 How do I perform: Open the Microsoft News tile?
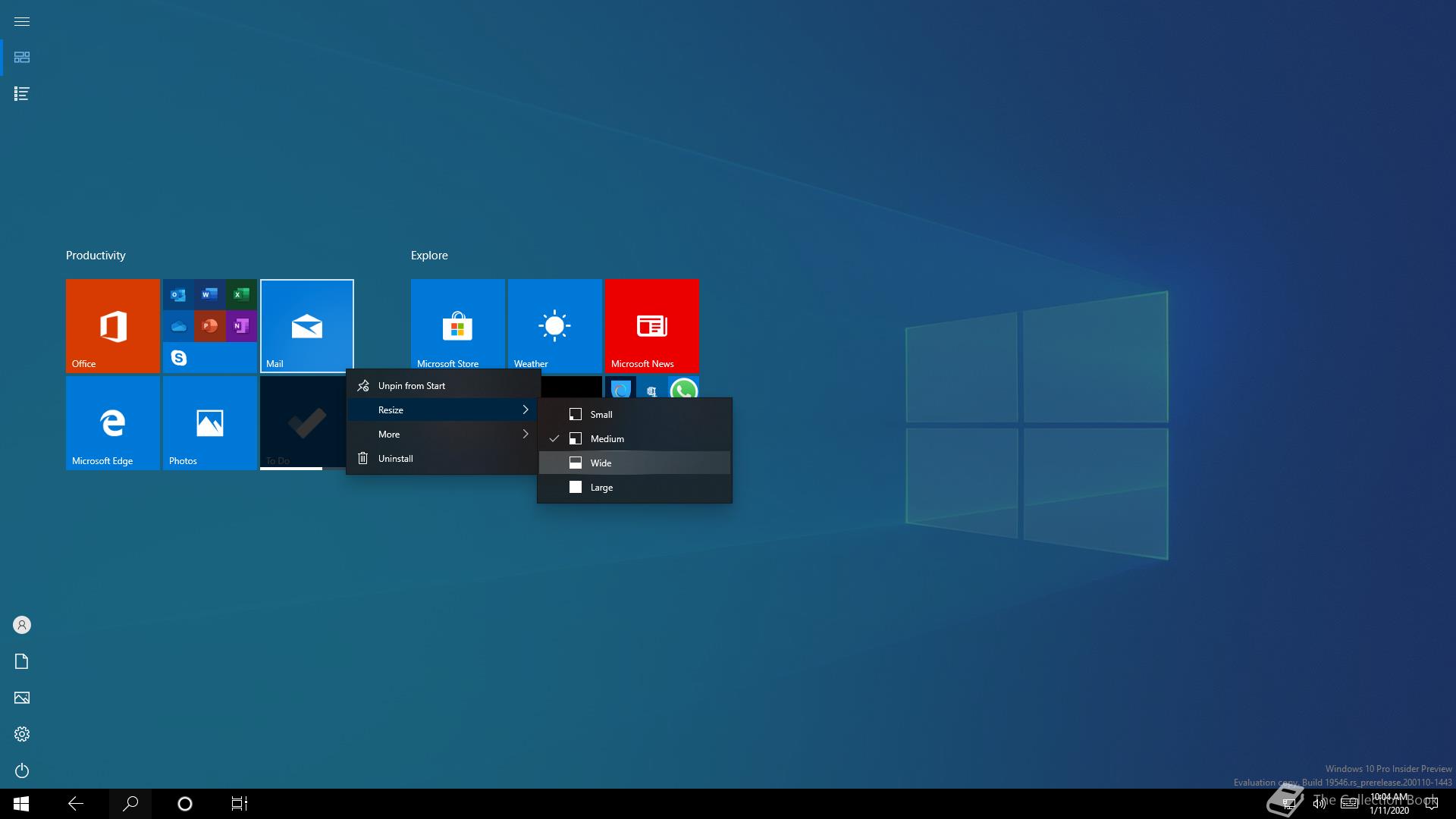(x=652, y=326)
